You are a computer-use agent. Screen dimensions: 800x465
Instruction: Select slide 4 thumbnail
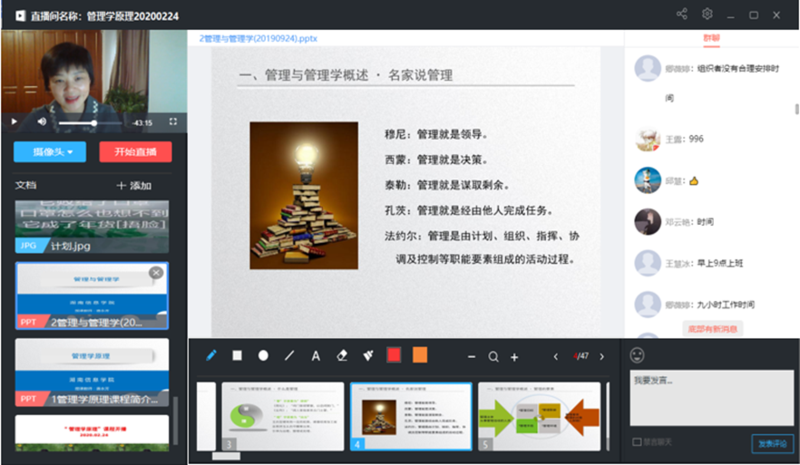click(411, 417)
